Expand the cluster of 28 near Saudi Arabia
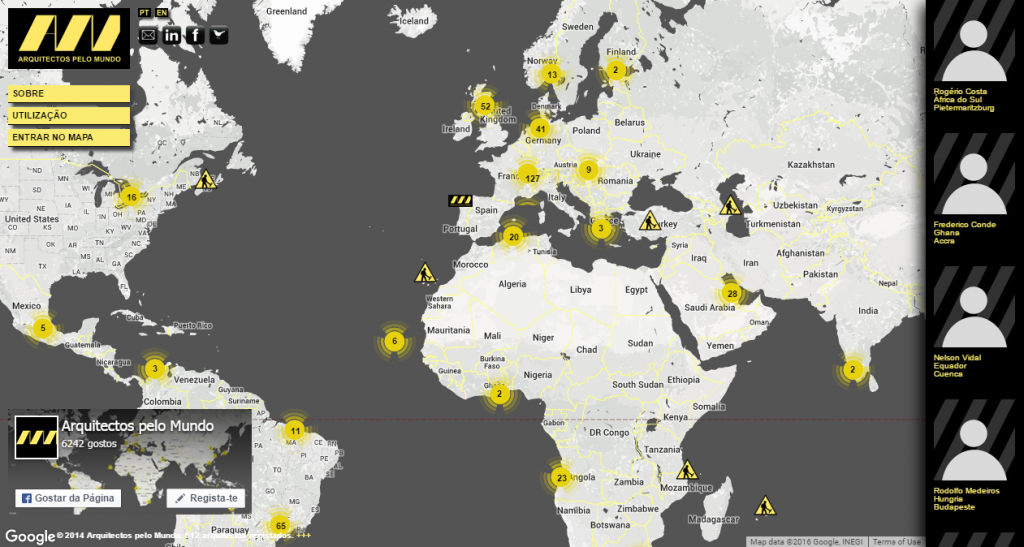This screenshot has width=1024, height=547. (x=732, y=294)
